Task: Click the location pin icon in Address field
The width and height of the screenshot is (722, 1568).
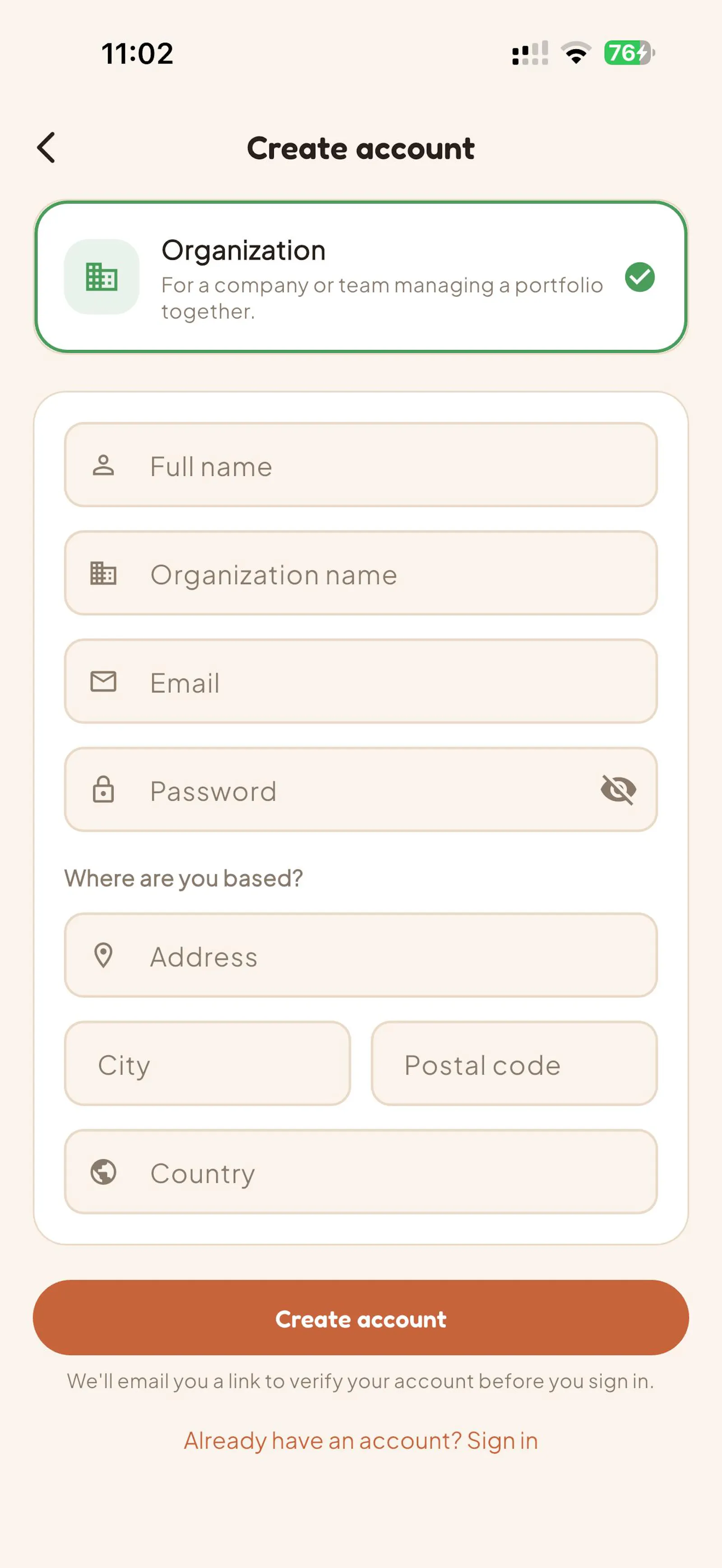Action: 103,955
